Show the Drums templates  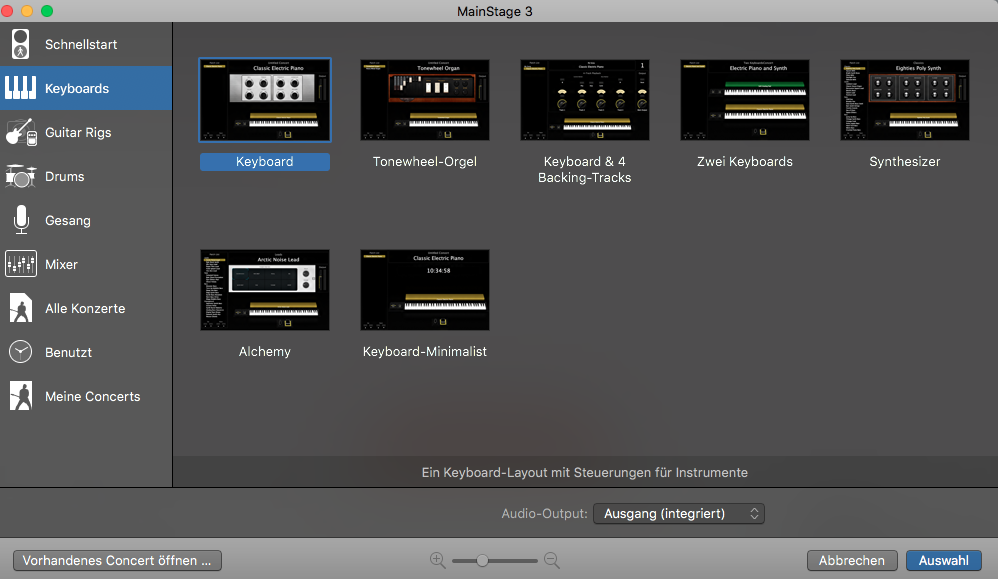coord(86,176)
